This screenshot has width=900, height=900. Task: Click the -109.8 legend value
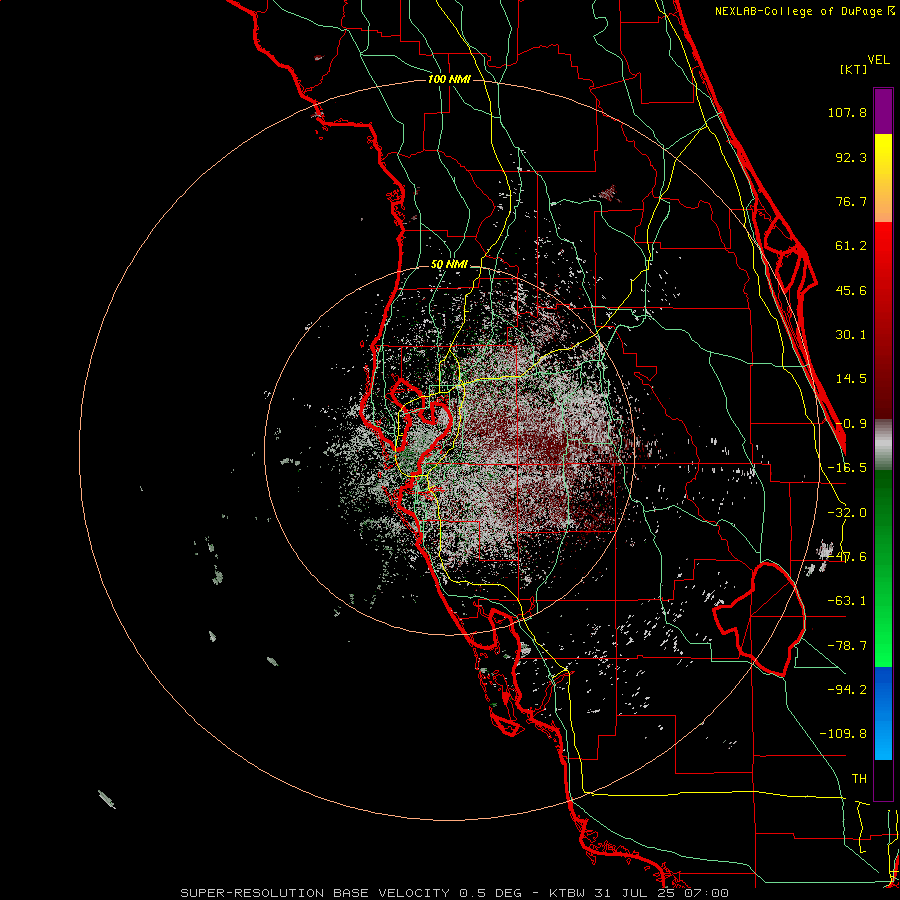[x=843, y=734]
